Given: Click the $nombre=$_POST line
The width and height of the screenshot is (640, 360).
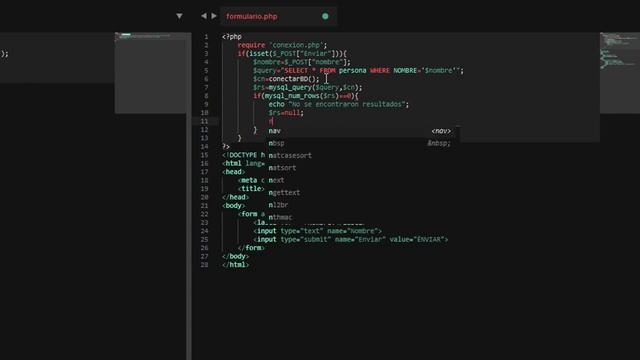Looking at the screenshot, I should [302, 62].
